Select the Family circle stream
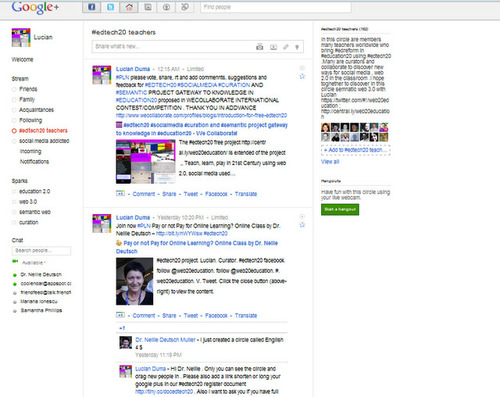The height and width of the screenshot is (397, 500). 27,99
